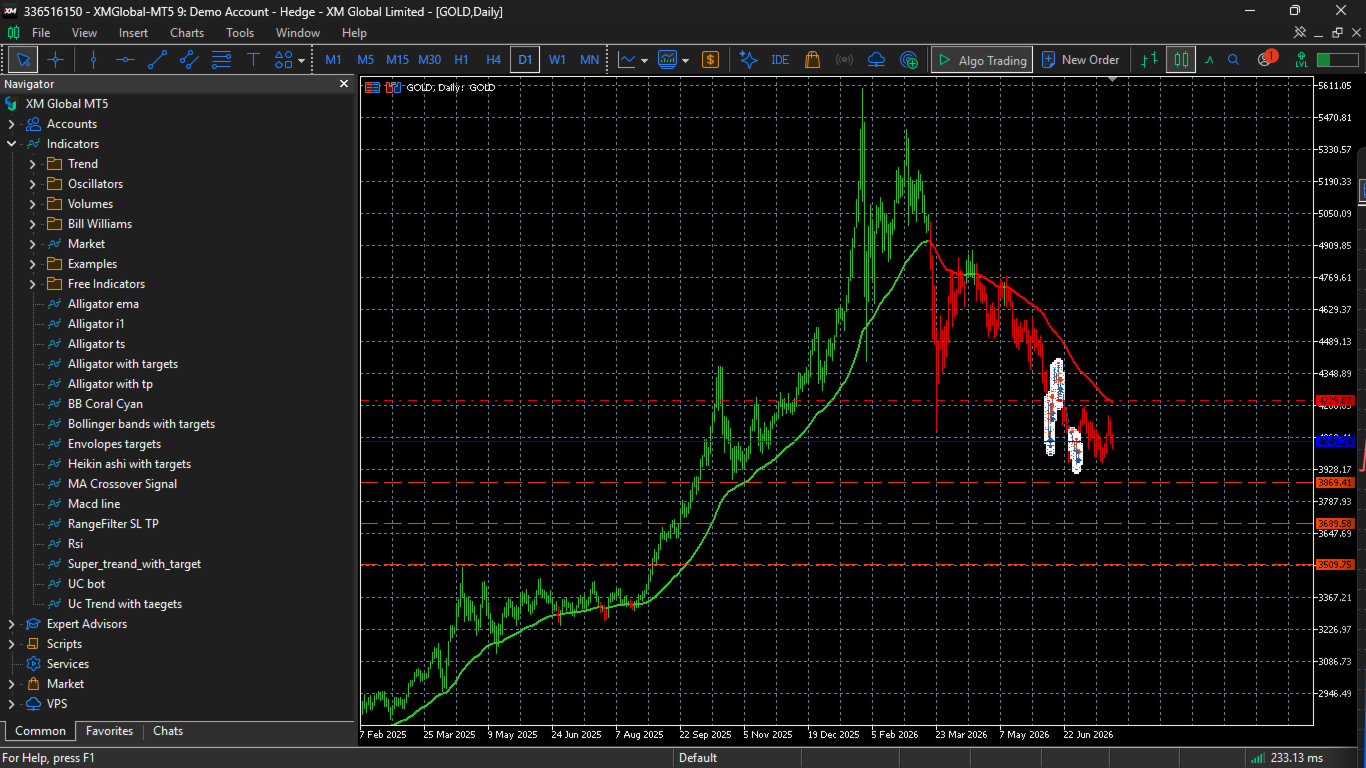Click the New Order button
Viewport: 1366px width, 768px height.
pyautogui.click(x=1079, y=60)
